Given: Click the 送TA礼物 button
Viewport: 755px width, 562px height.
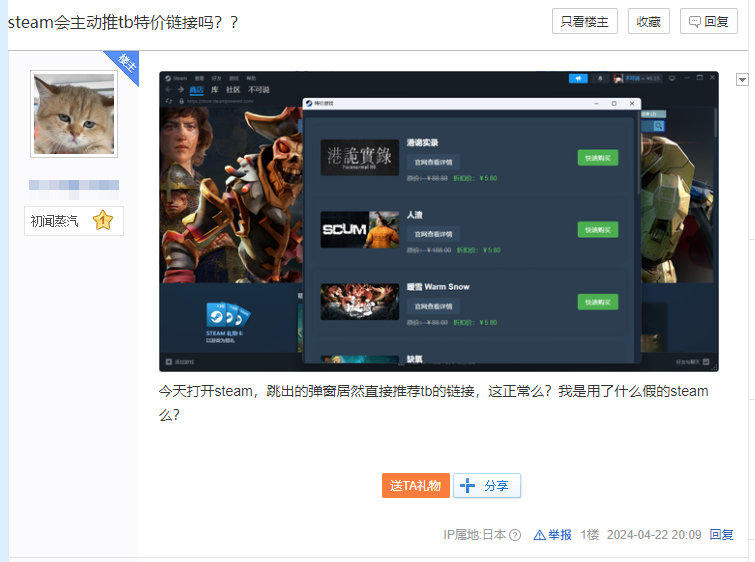Looking at the screenshot, I should coord(416,485).
